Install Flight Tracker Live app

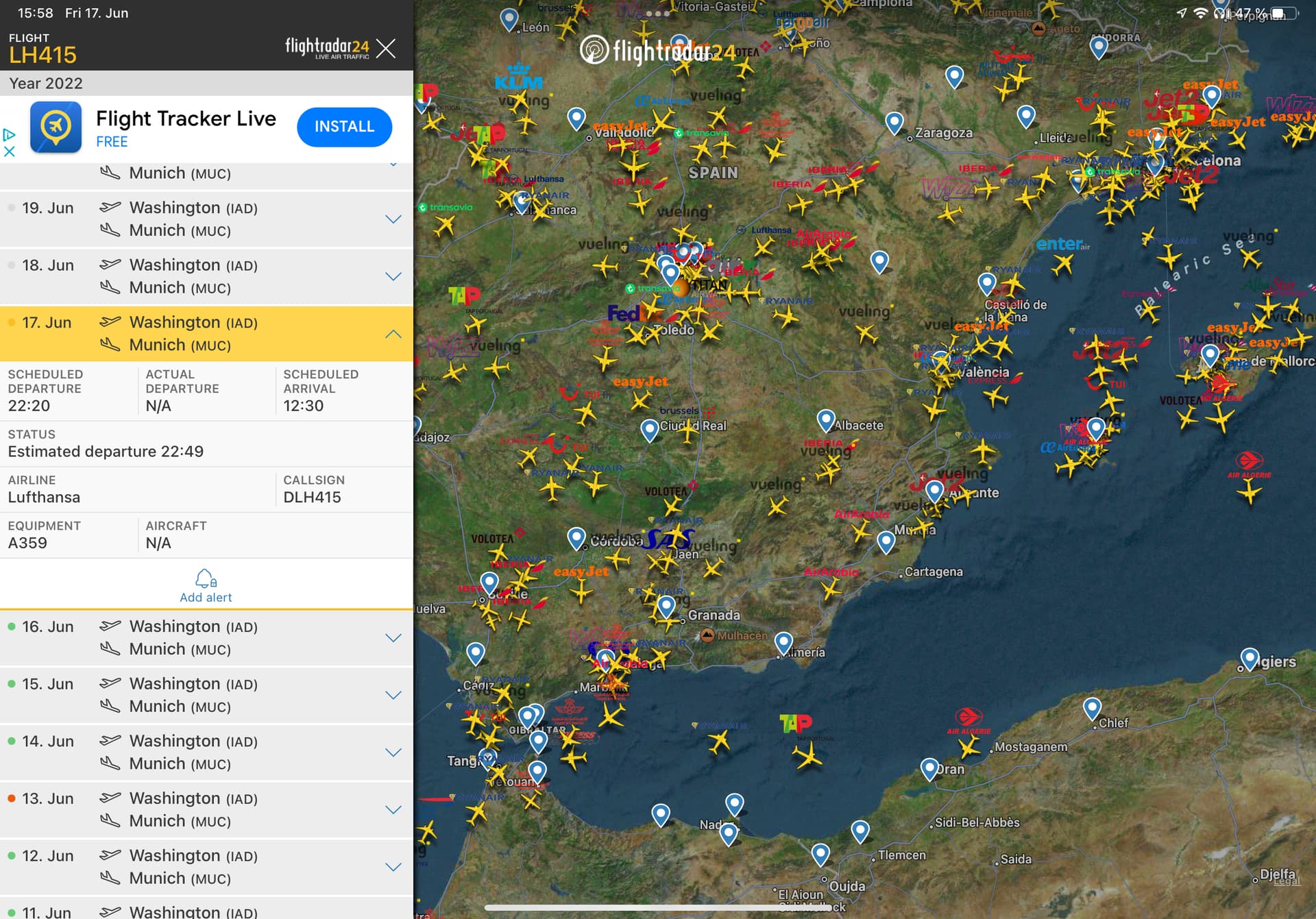click(x=344, y=127)
